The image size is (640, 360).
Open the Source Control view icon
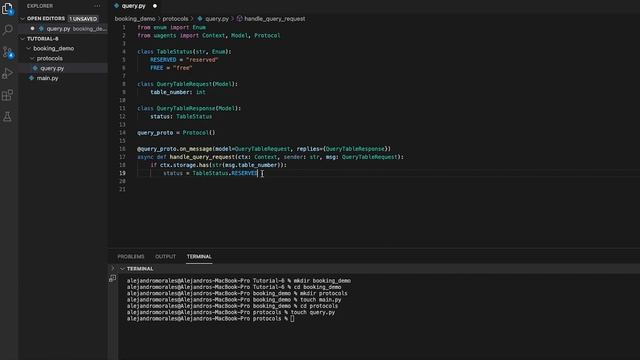tap(7, 52)
